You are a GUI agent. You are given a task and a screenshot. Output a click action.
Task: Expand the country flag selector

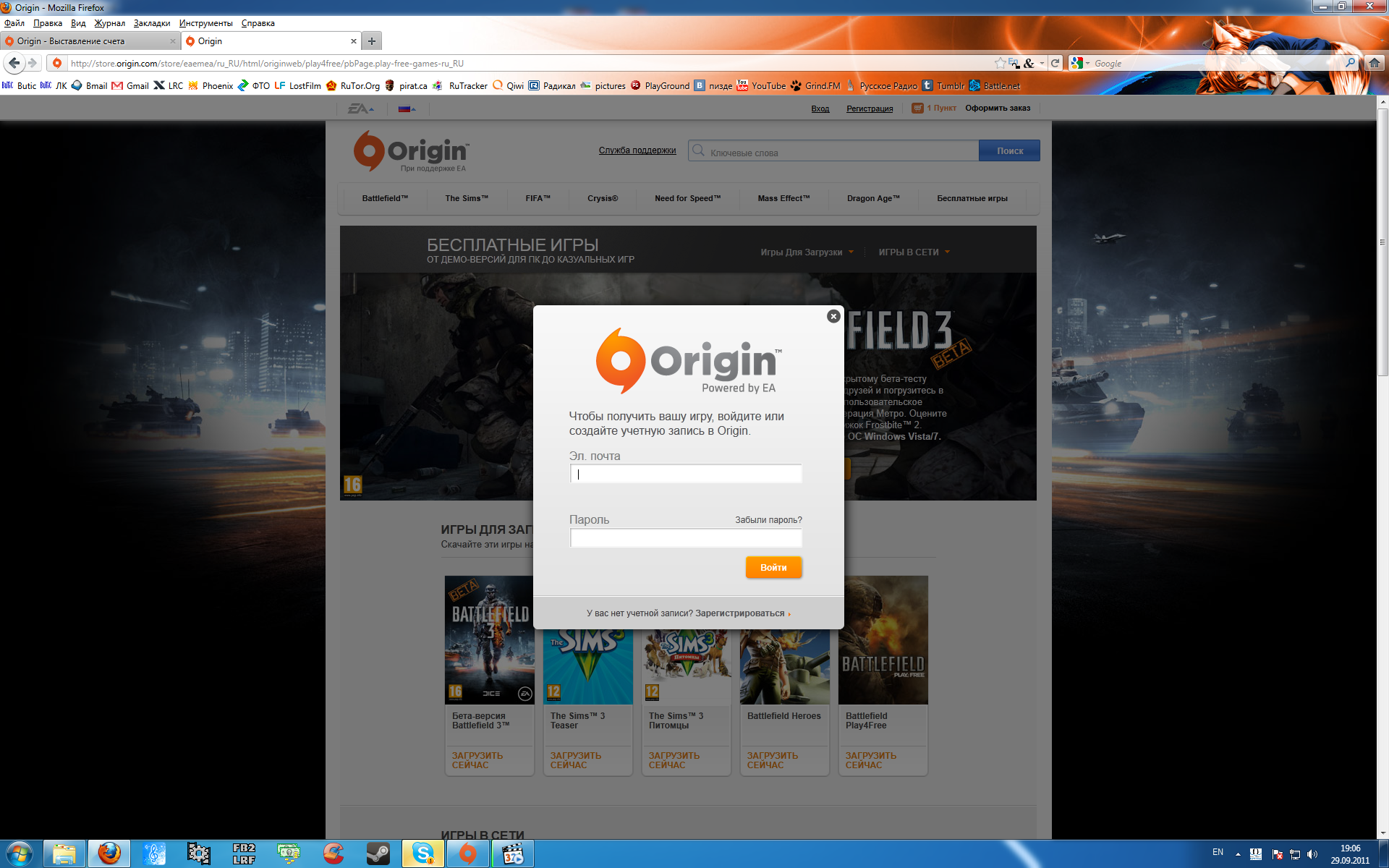(x=407, y=109)
